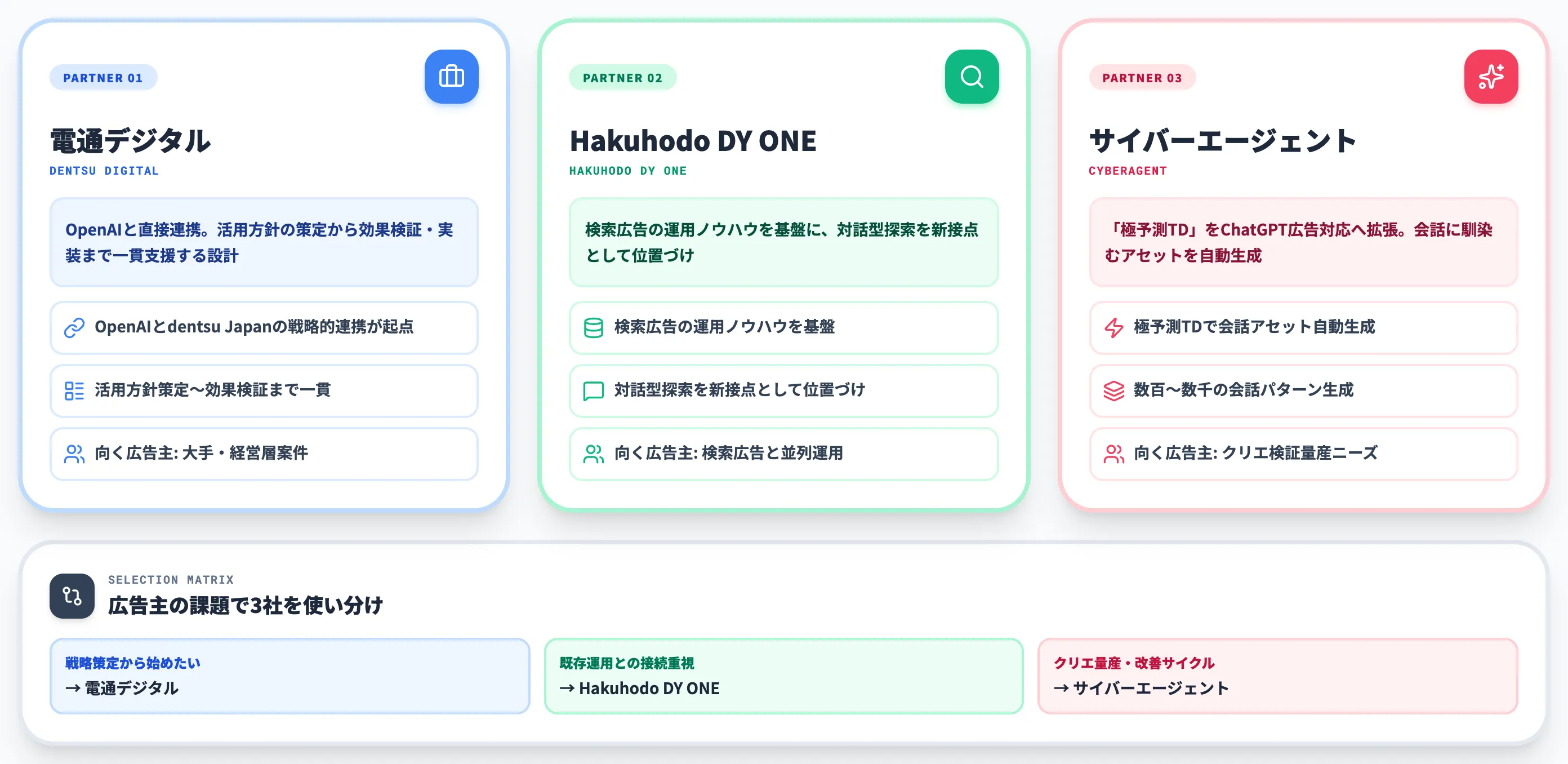Select the PARTNER 02 badge
The height and width of the screenshot is (764, 1568).
coord(622,78)
